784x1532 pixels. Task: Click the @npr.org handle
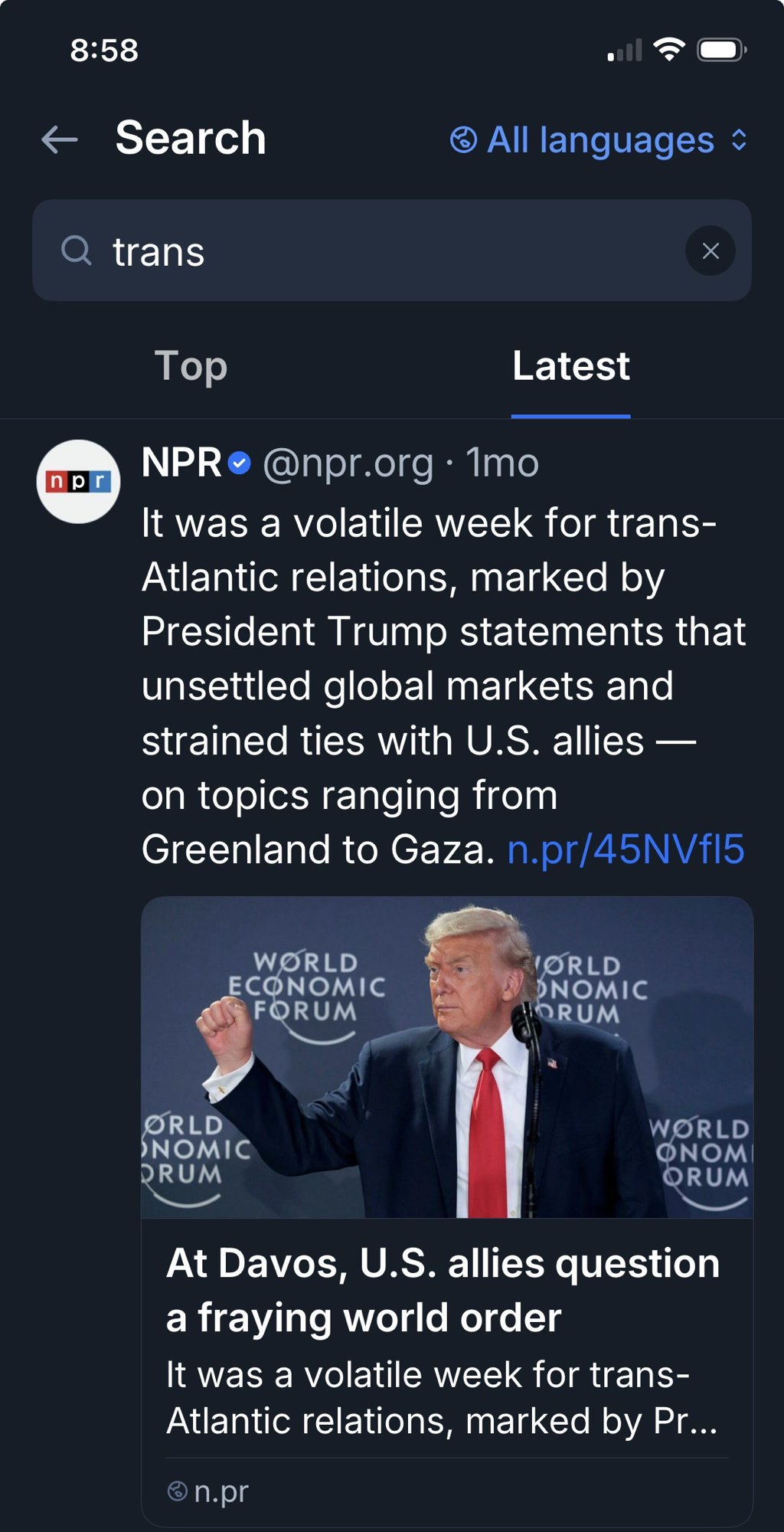pos(348,463)
